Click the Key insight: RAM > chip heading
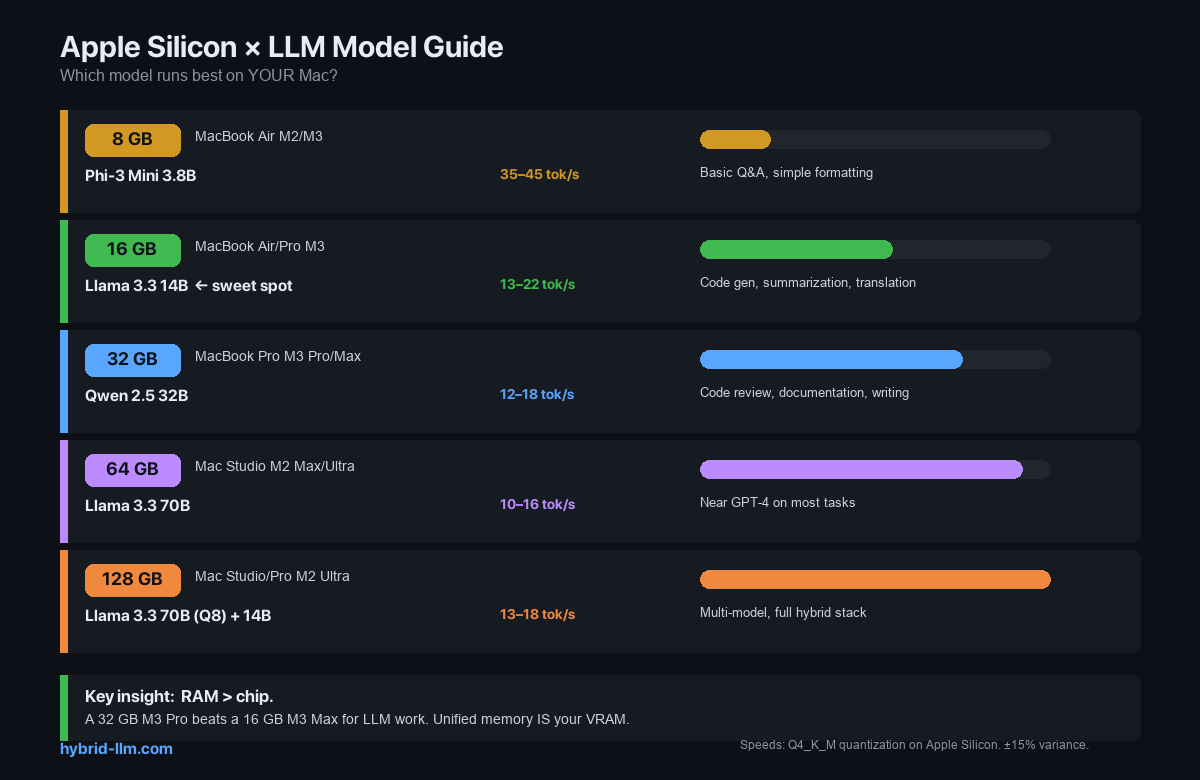This screenshot has height=780, width=1200. (x=179, y=696)
